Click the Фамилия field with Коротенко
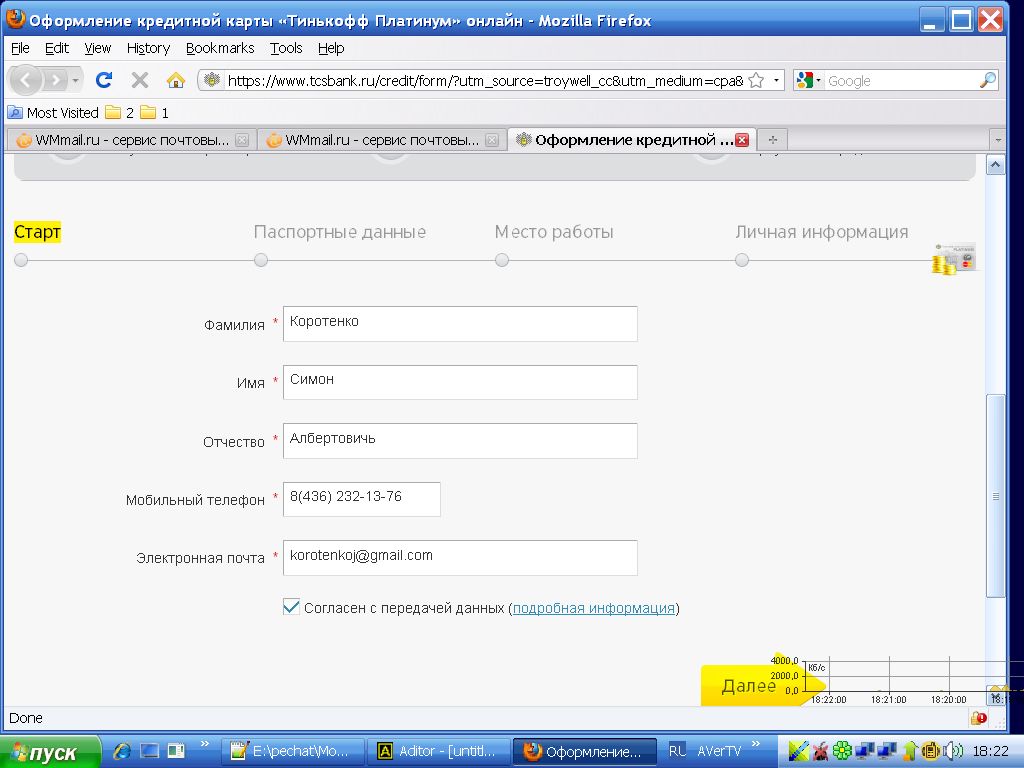This screenshot has width=1024, height=768. point(460,323)
